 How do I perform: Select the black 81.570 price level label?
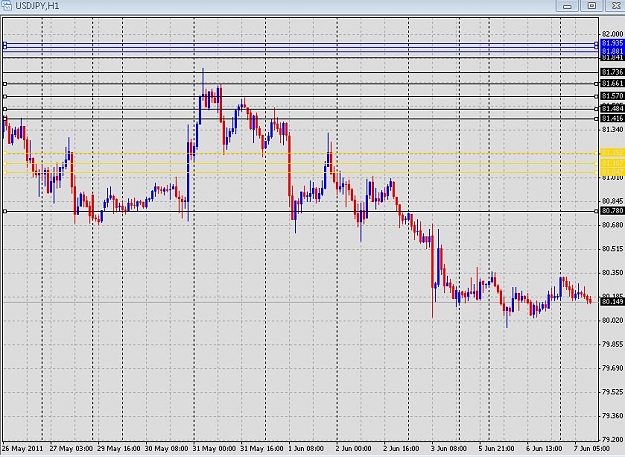612,96
